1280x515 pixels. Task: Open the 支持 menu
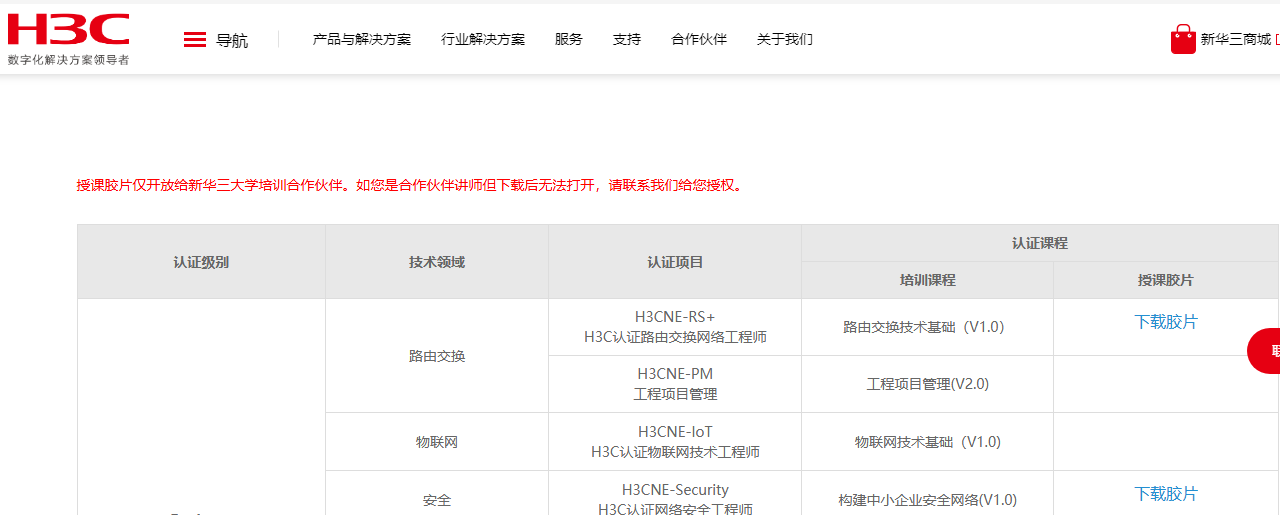tap(627, 40)
